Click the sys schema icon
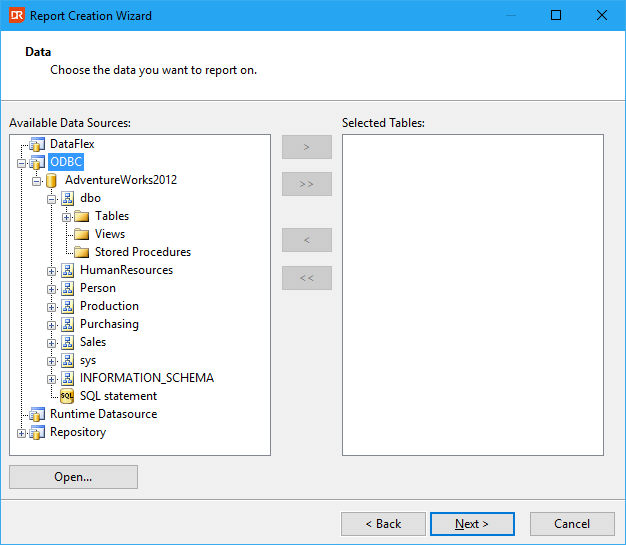The height and width of the screenshot is (545, 626). [67, 361]
